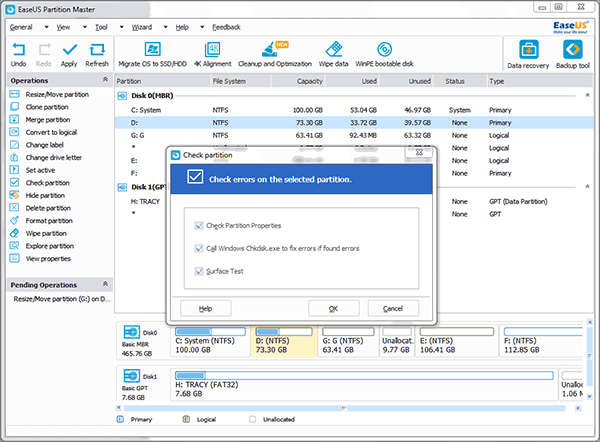Collapse Disk 0 partition group
Viewport: 600px width, 442px height.
pyautogui.click(x=587, y=95)
